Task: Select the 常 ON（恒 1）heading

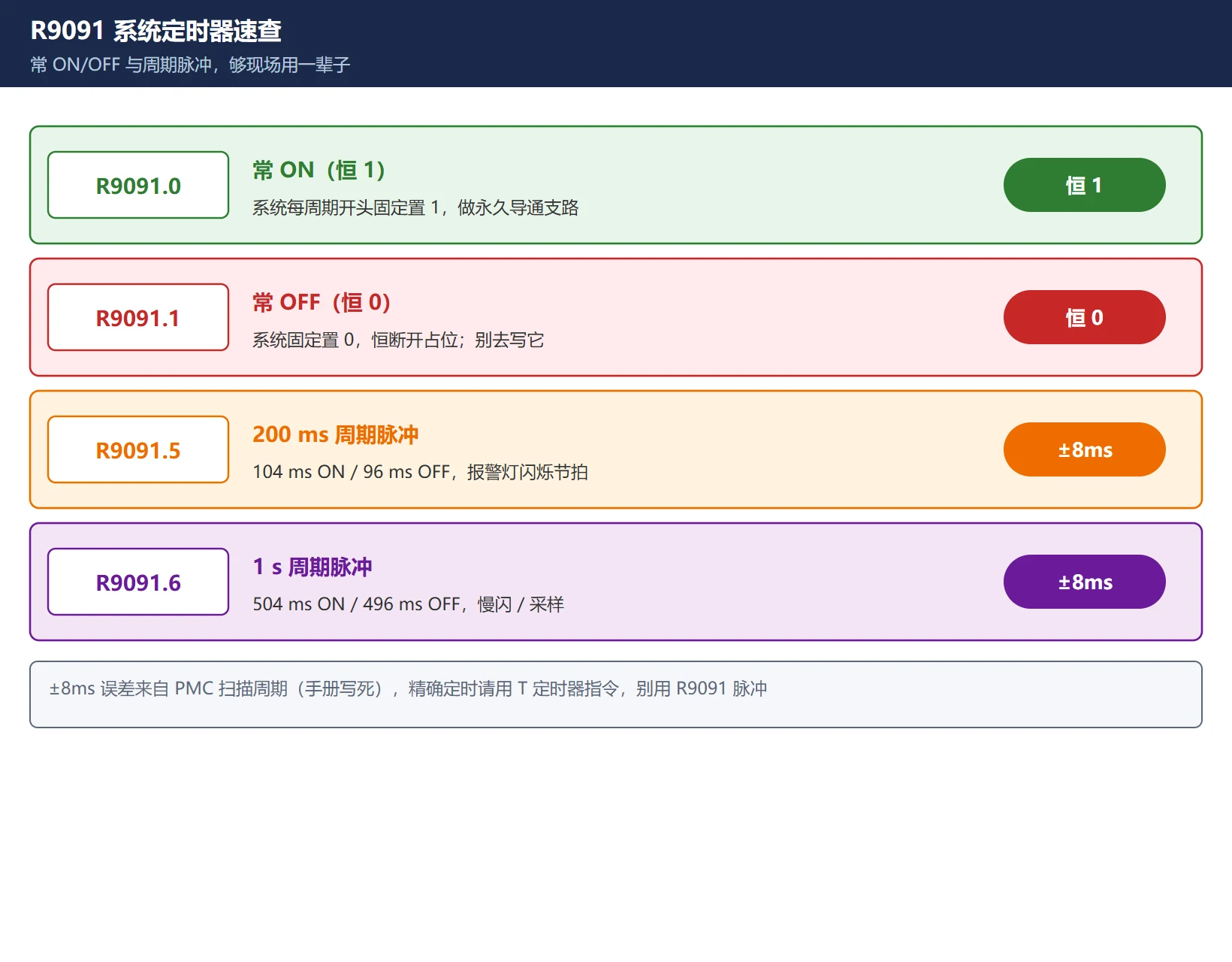Action: [319, 170]
